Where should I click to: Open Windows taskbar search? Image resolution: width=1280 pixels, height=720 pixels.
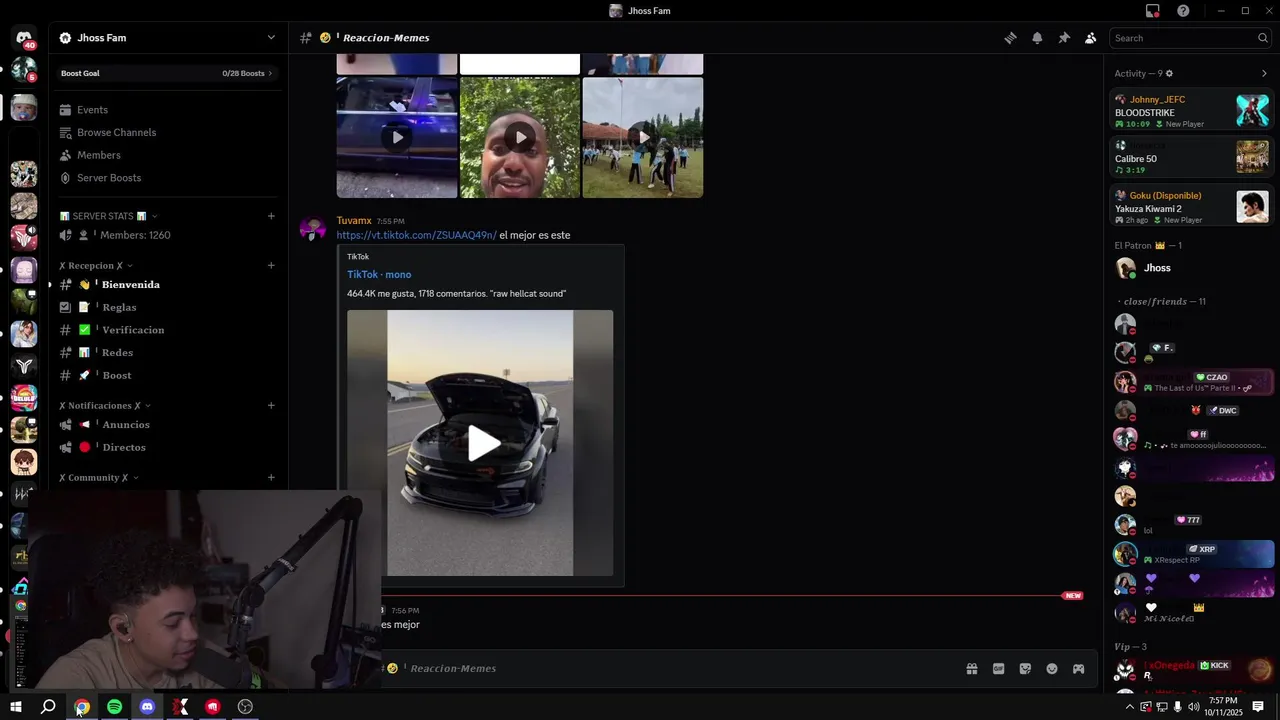click(x=48, y=707)
